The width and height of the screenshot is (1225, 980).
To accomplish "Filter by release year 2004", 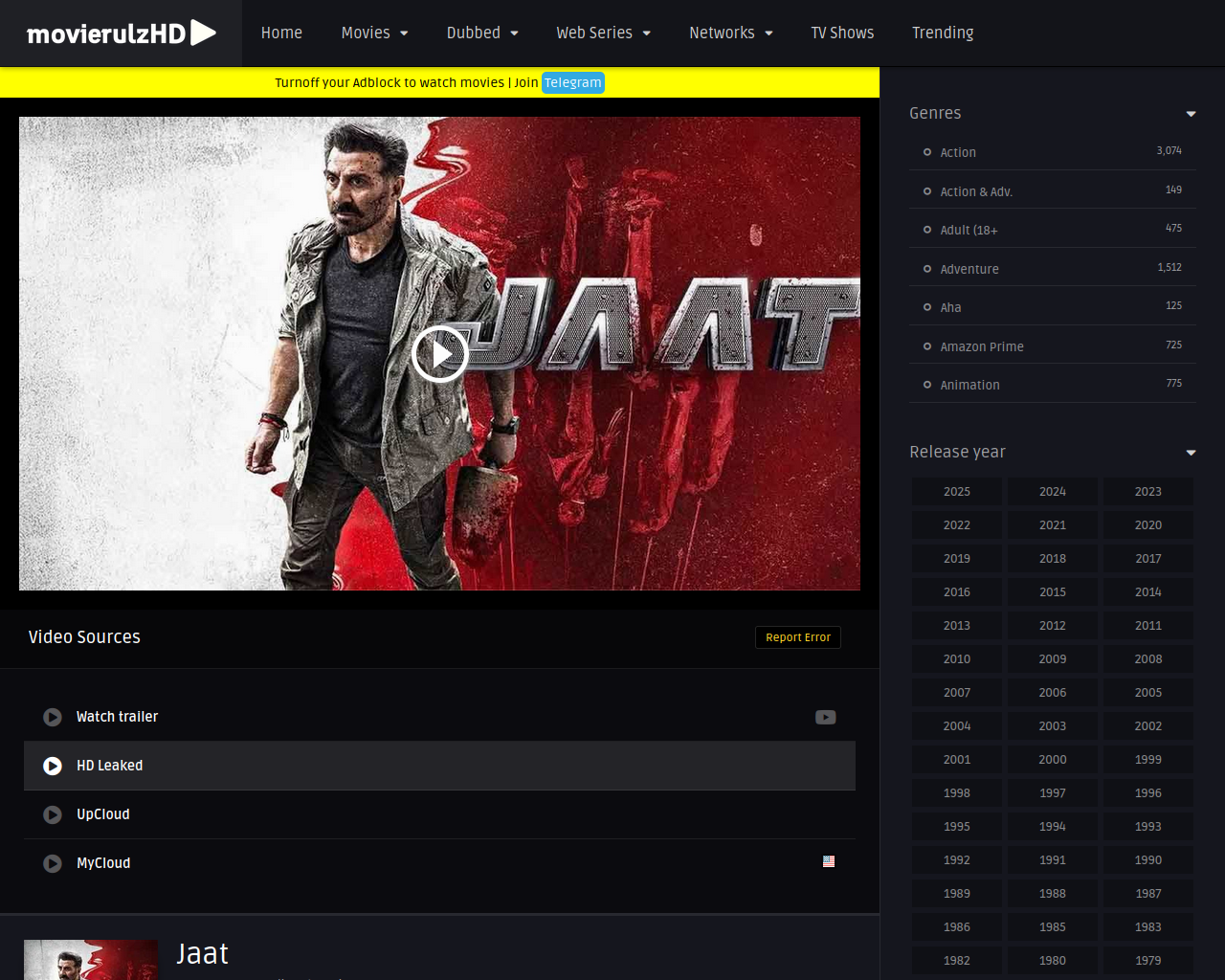I will pos(957,726).
